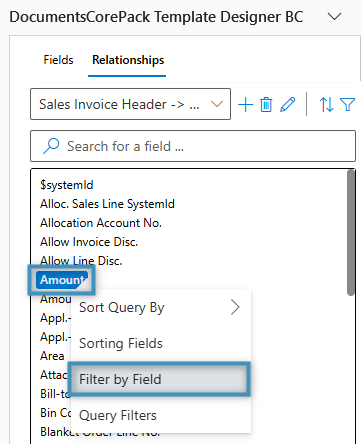Collapse the DocumentsCorePack Template Designer pane chevron
361x444 pixels.
[334, 16]
